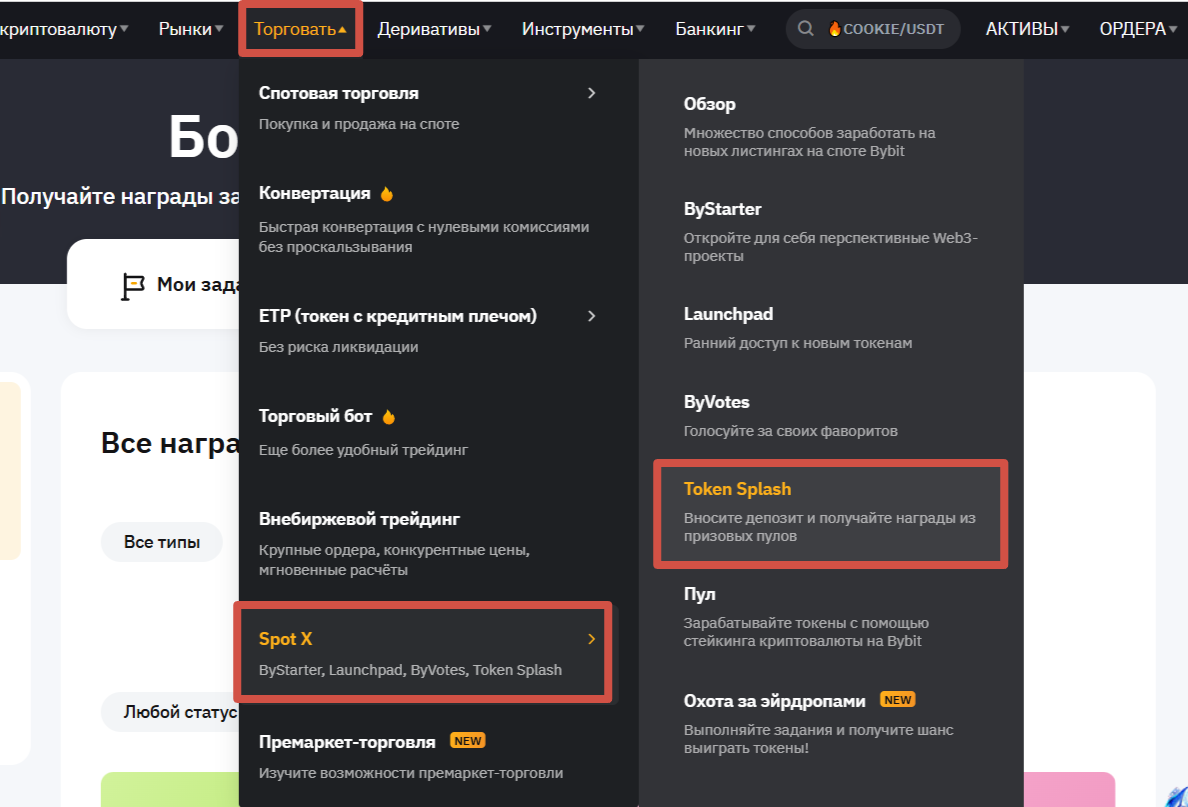Screen dimensions: 1188x807
Task: Open the Рынки dropdown menu
Action: click(x=191, y=29)
